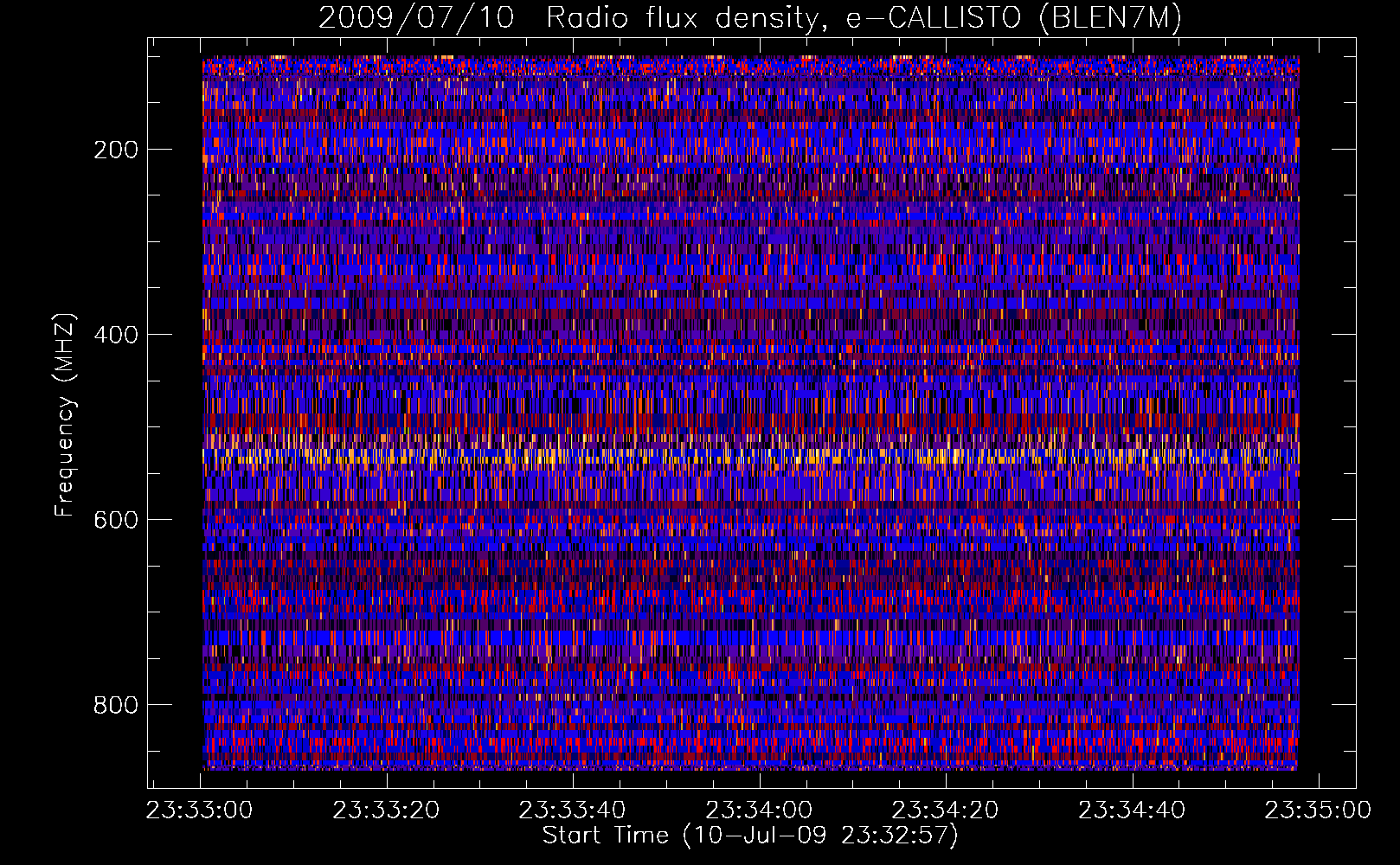Click the 23:33:00 time tick label
Viewport: 1400px width, 865px height.
click(200, 810)
